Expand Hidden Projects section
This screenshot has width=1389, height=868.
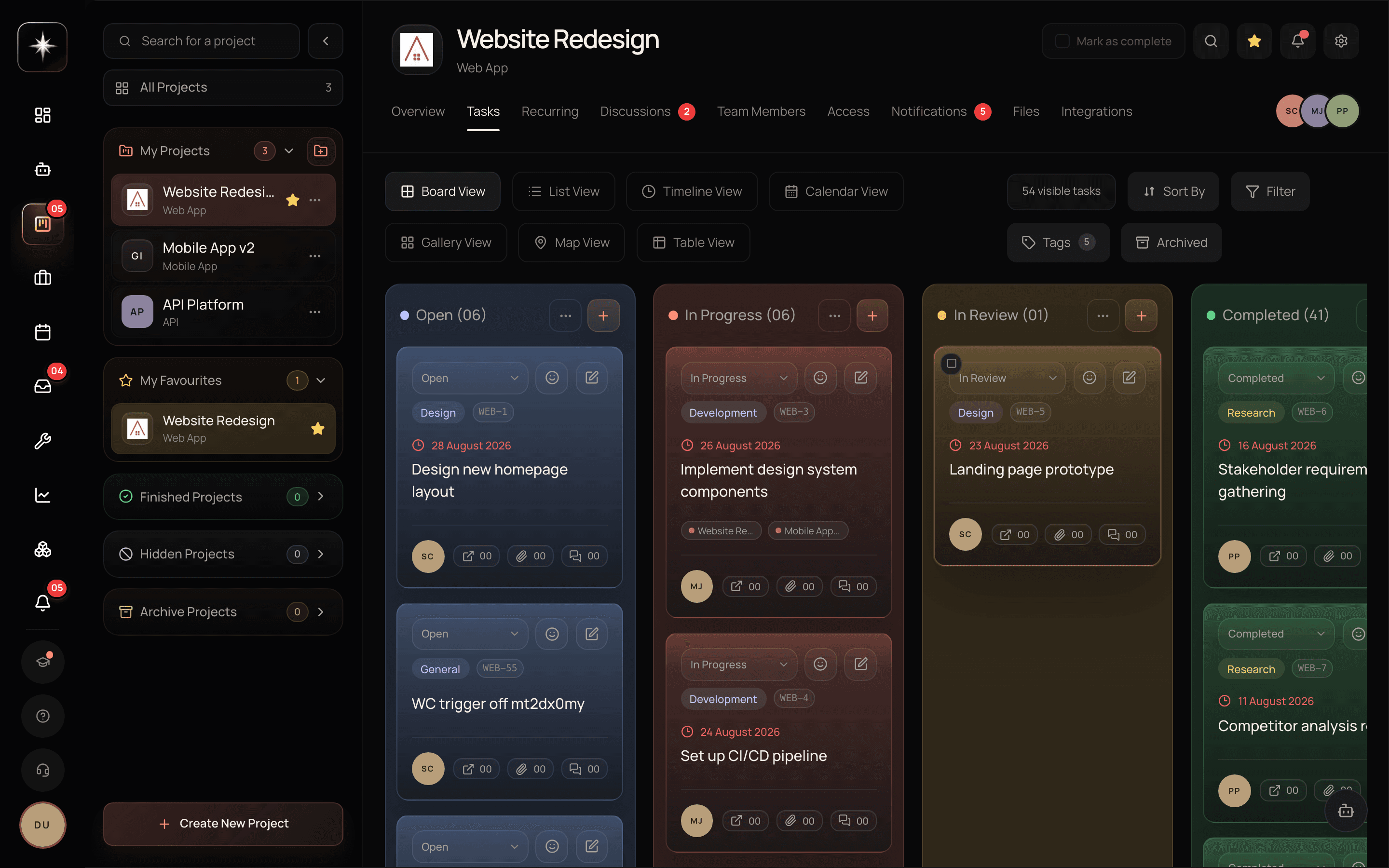(x=321, y=554)
